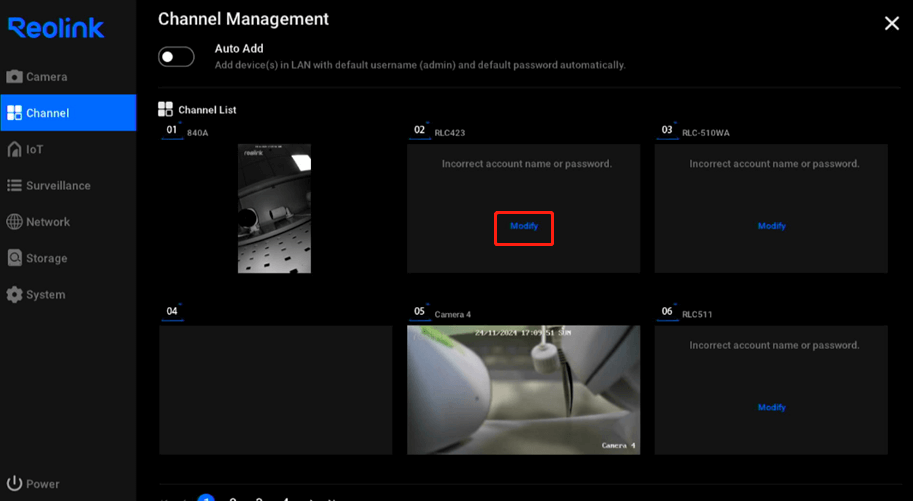This screenshot has width=913, height=501.
Task: Click the 840A channel name
Action: 197,133
